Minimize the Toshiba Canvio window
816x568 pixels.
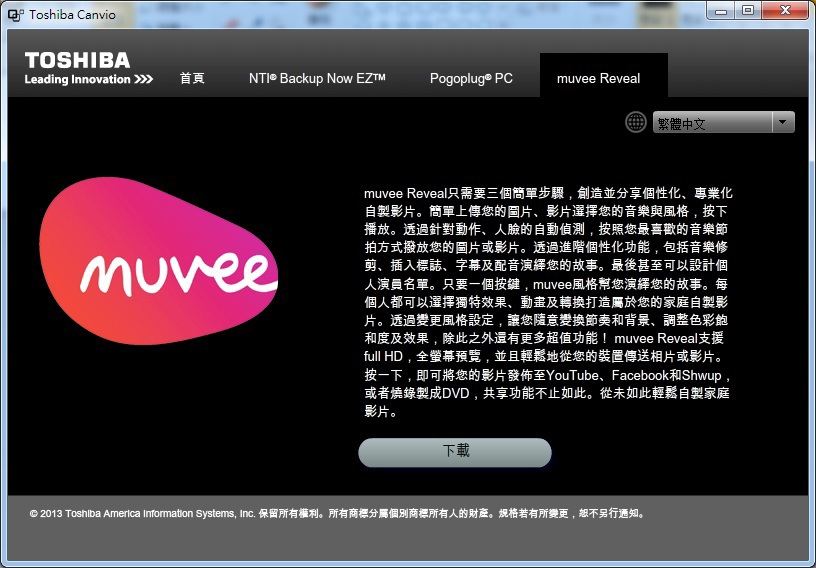[x=721, y=11]
